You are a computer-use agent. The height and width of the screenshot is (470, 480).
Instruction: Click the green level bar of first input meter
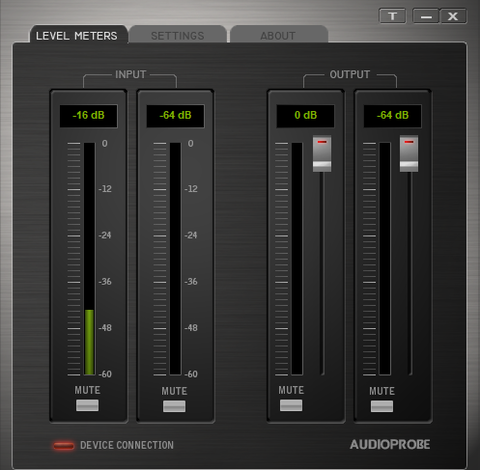click(89, 342)
